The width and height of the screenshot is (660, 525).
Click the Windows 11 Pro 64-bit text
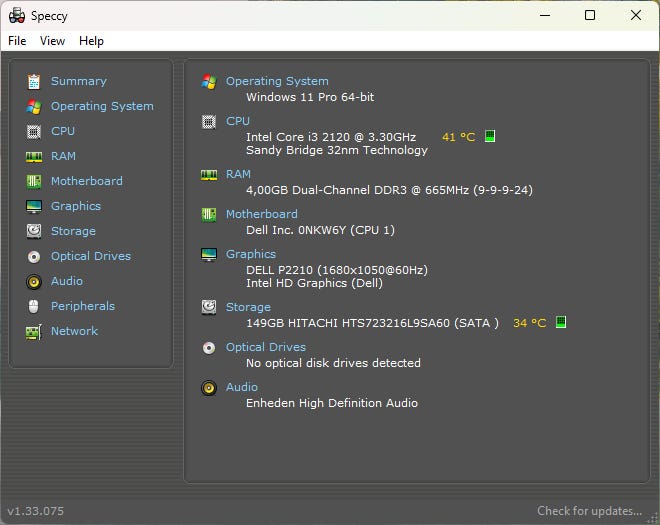[310, 97]
